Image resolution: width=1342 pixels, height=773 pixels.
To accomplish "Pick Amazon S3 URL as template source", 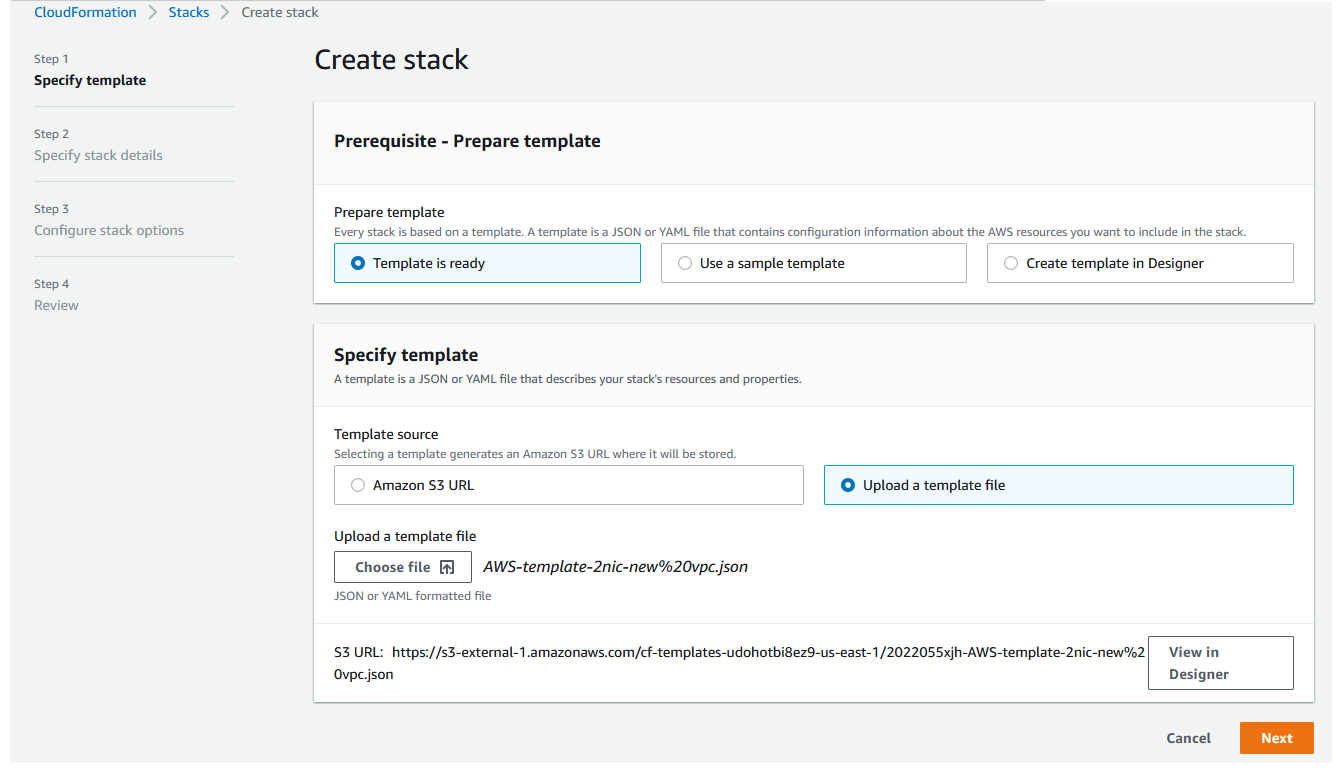I will [x=568, y=485].
